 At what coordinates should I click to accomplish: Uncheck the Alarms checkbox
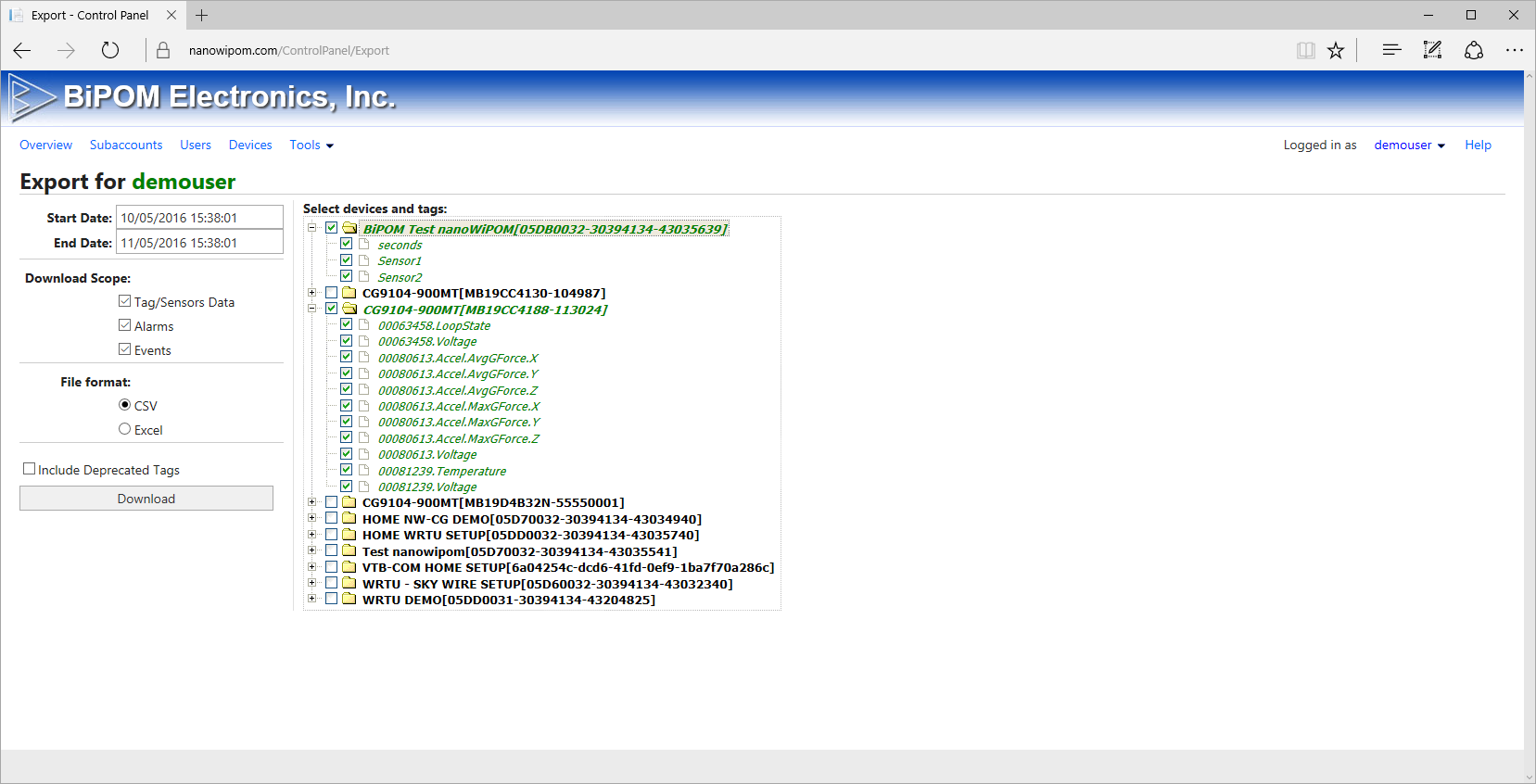(124, 325)
